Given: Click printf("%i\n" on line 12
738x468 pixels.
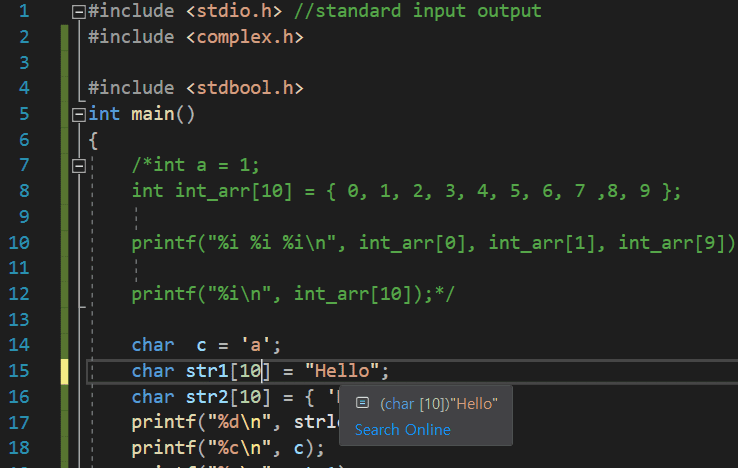Looking at the screenshot, I should [x=201, y=294].
